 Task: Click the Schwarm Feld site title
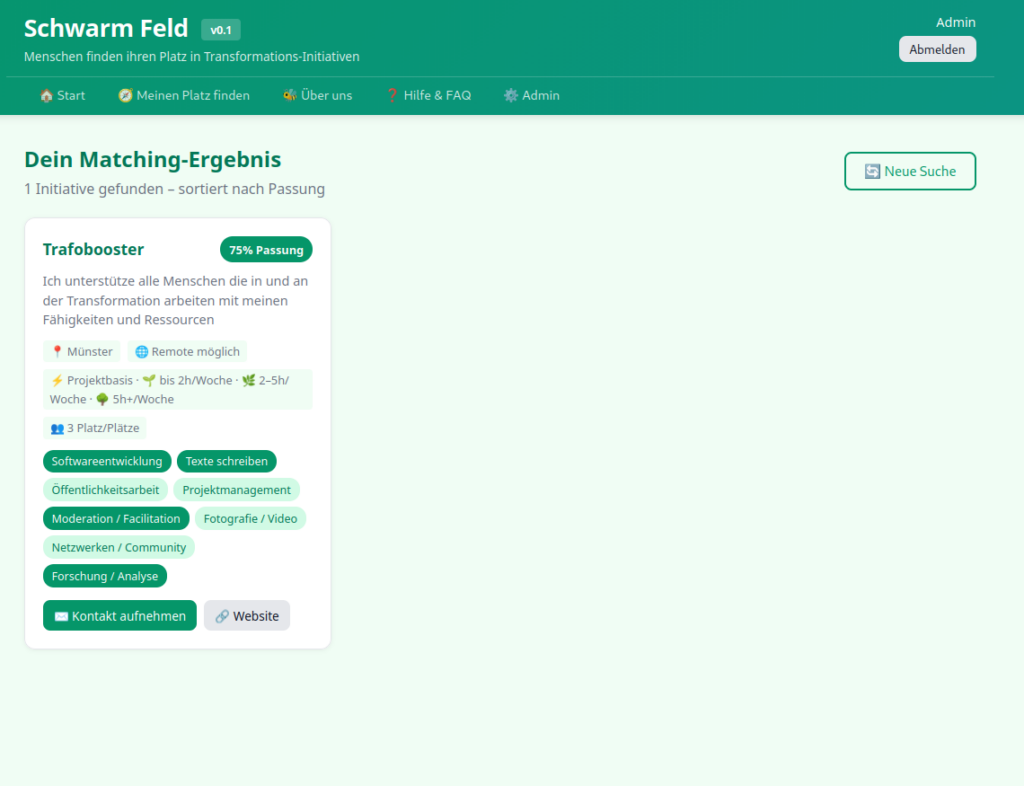(x=106, y=29)
